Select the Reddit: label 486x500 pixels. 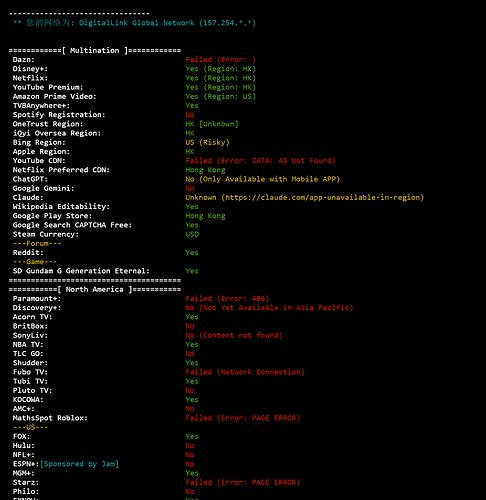[x=28, y=253]
